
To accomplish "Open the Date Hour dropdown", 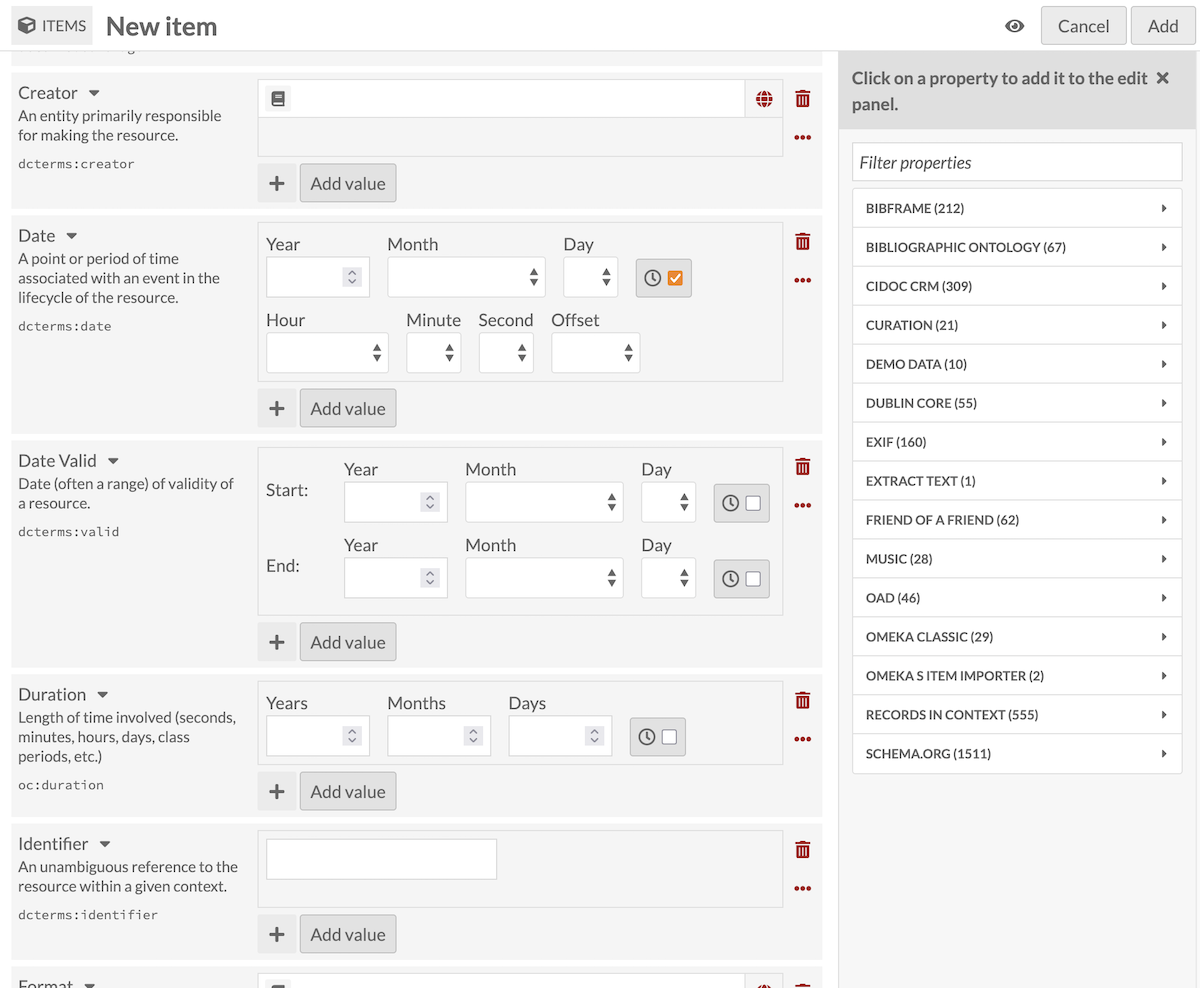I will (x=327, y=353).
